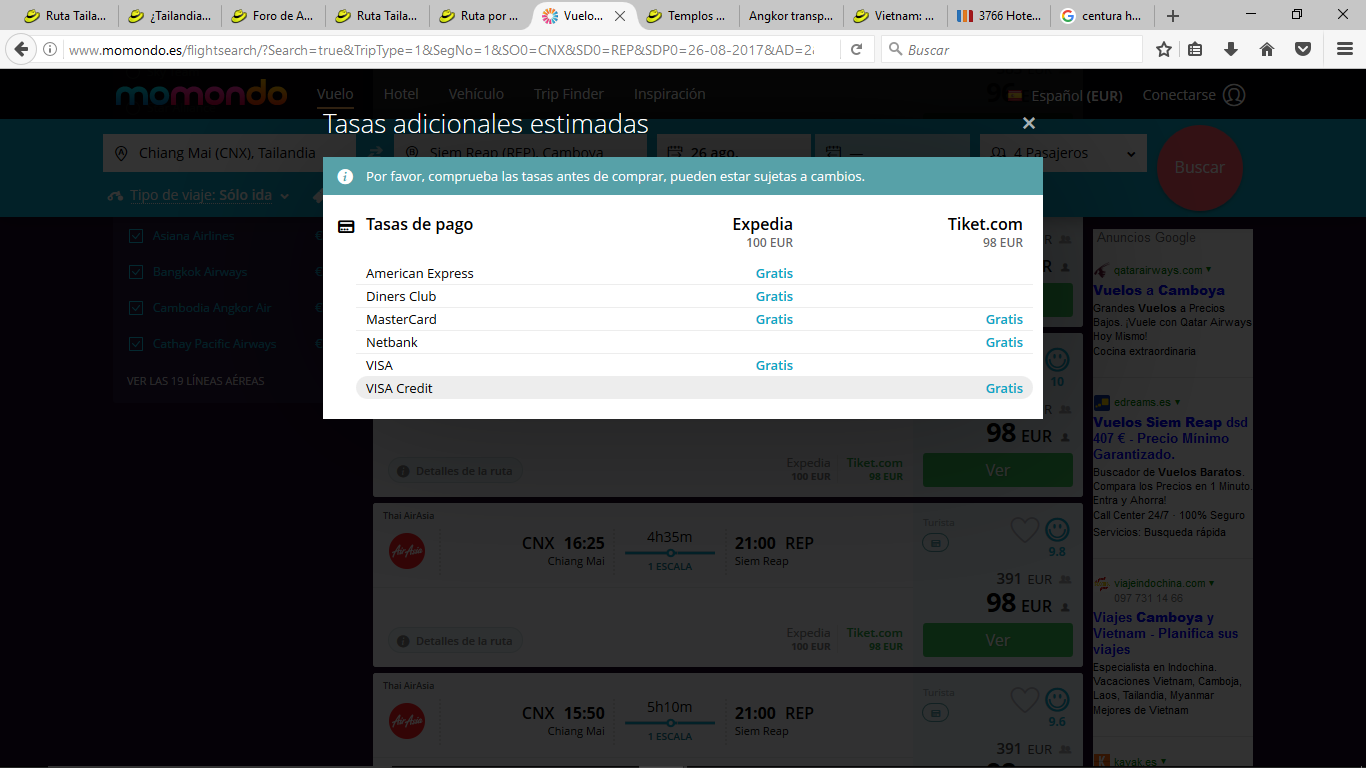Image resolution: width=1366 pixels, height=768 pixels.
Task: Go to Firefox home icon
Action: (1267, 49)
